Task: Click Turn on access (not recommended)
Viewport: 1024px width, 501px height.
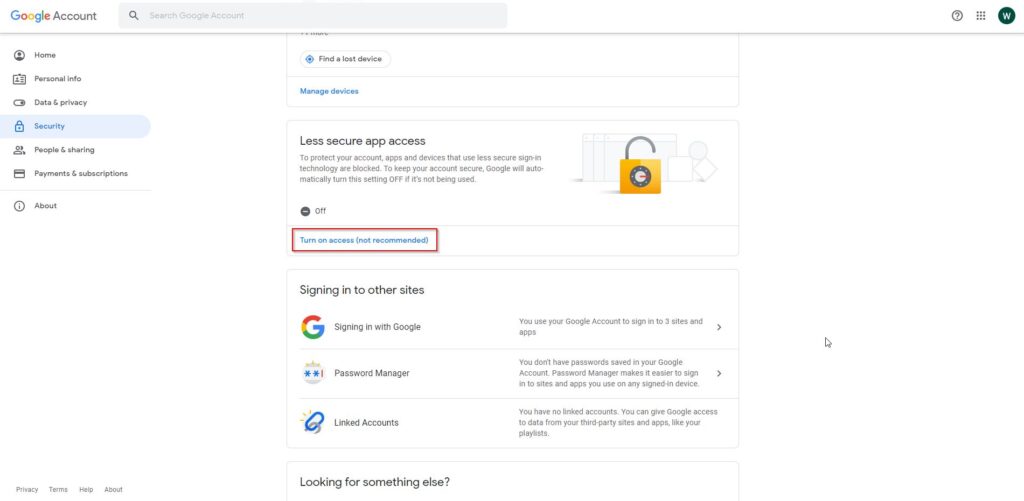Action: 364,240
